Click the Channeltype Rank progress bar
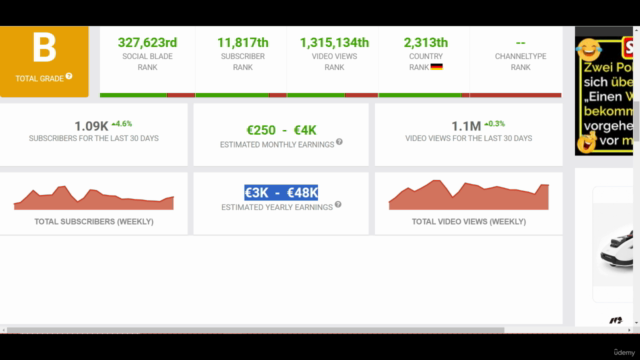 tap(516, 95)
